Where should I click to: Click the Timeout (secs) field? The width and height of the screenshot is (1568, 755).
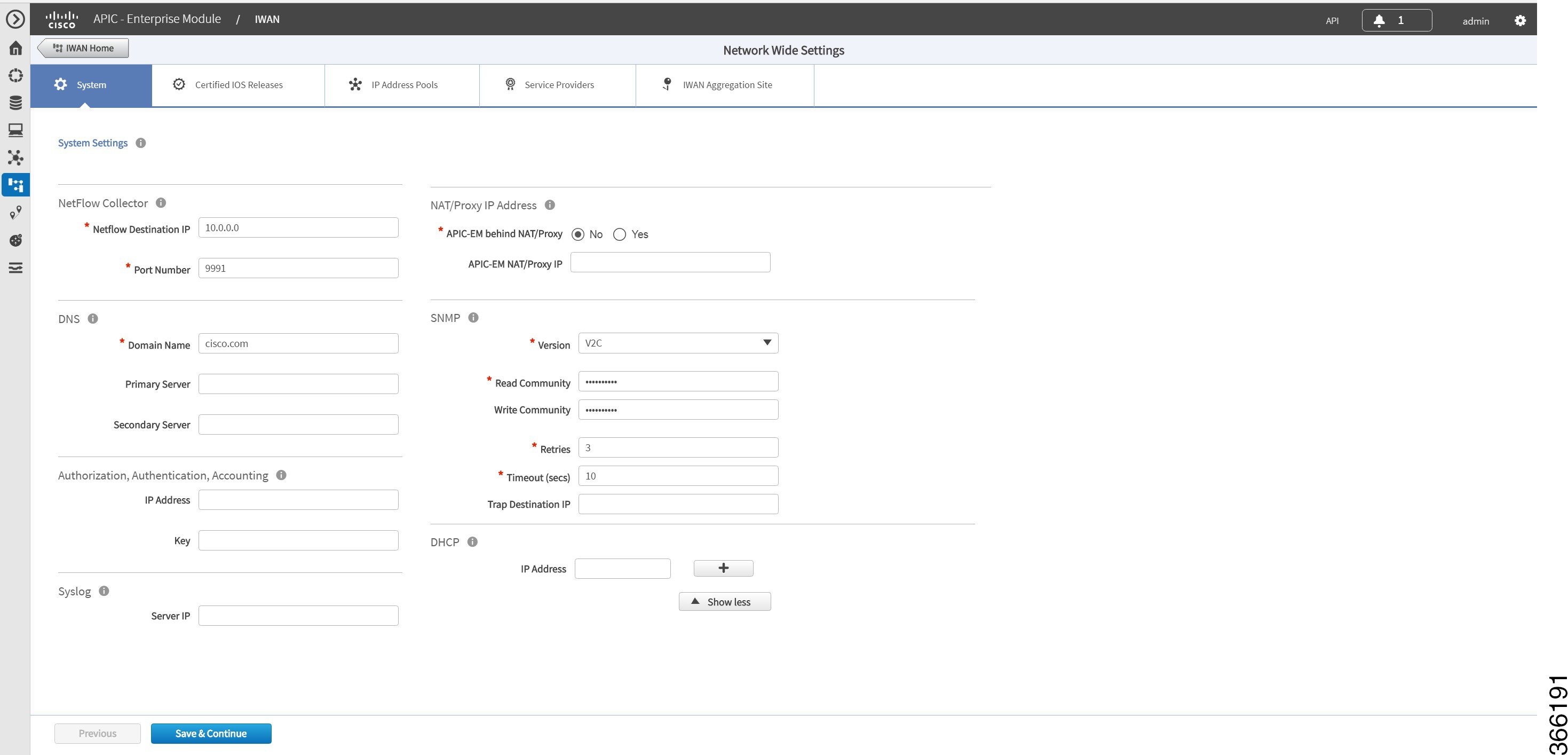coord(678,476)
